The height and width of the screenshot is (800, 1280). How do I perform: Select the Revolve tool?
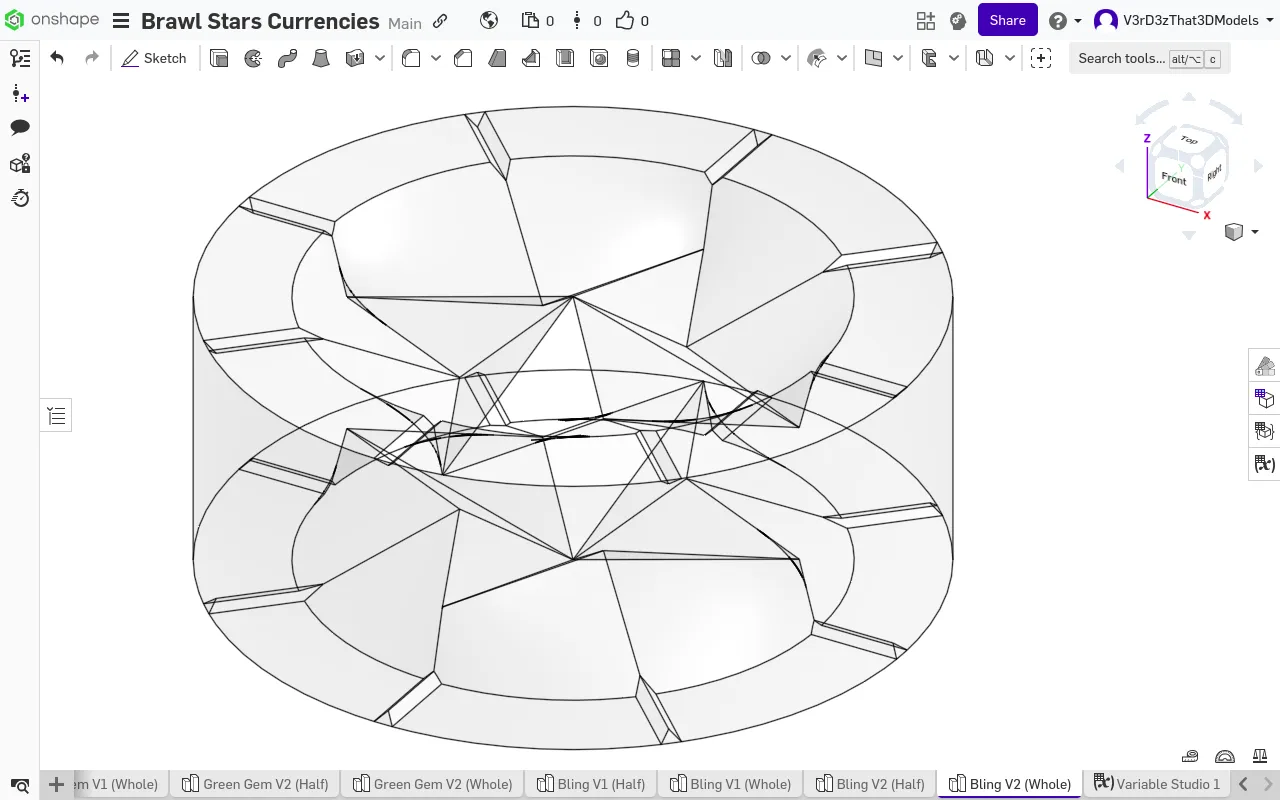tap(253, 58)
